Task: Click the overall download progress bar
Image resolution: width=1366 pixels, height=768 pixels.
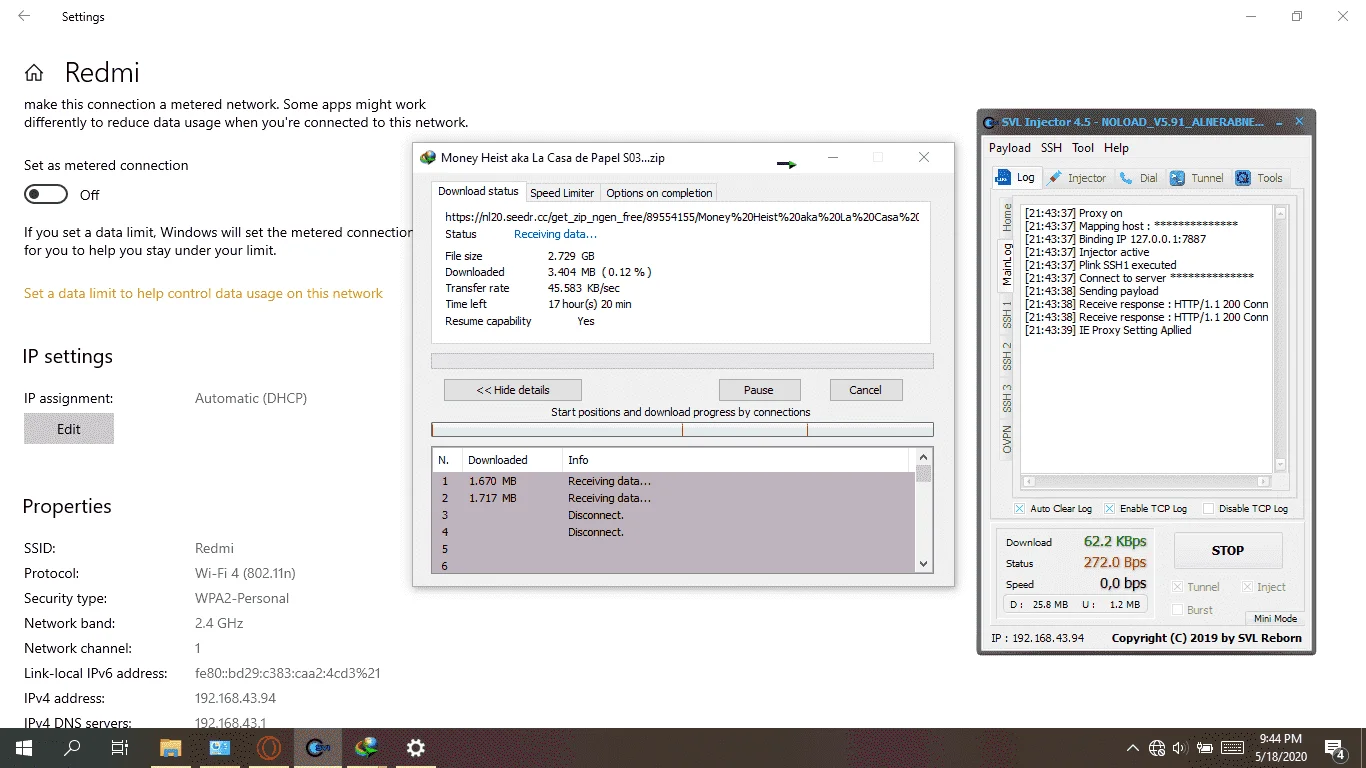Action: (x=682, y=361)
